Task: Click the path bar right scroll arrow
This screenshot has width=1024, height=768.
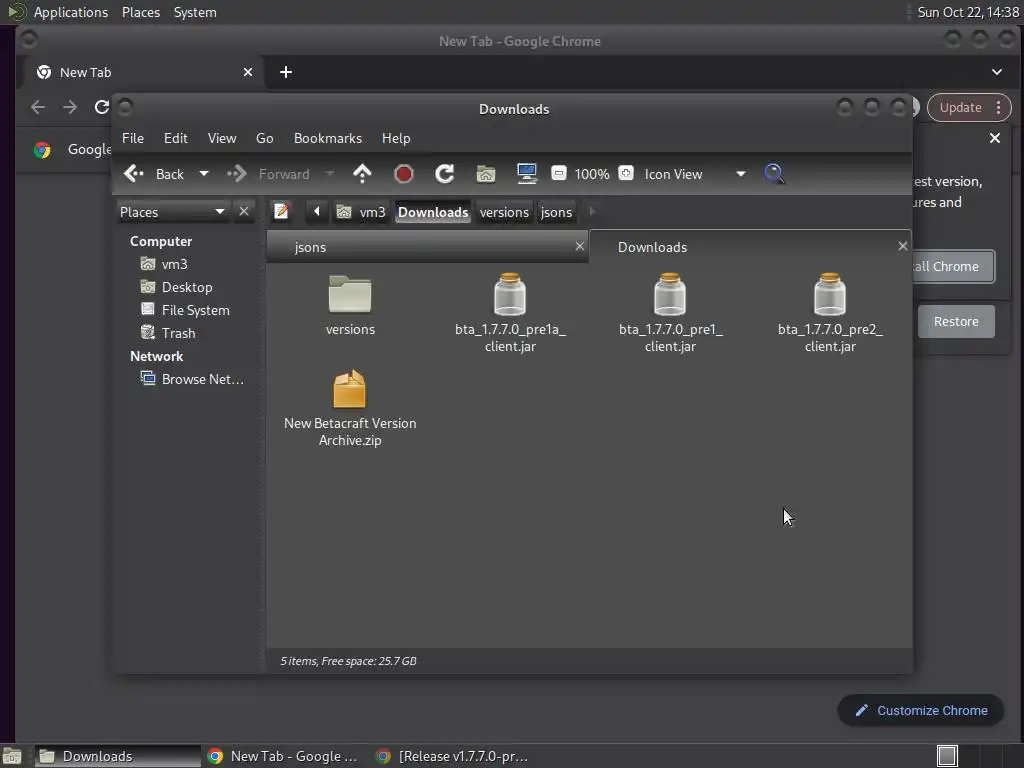Action: point(592,212)
